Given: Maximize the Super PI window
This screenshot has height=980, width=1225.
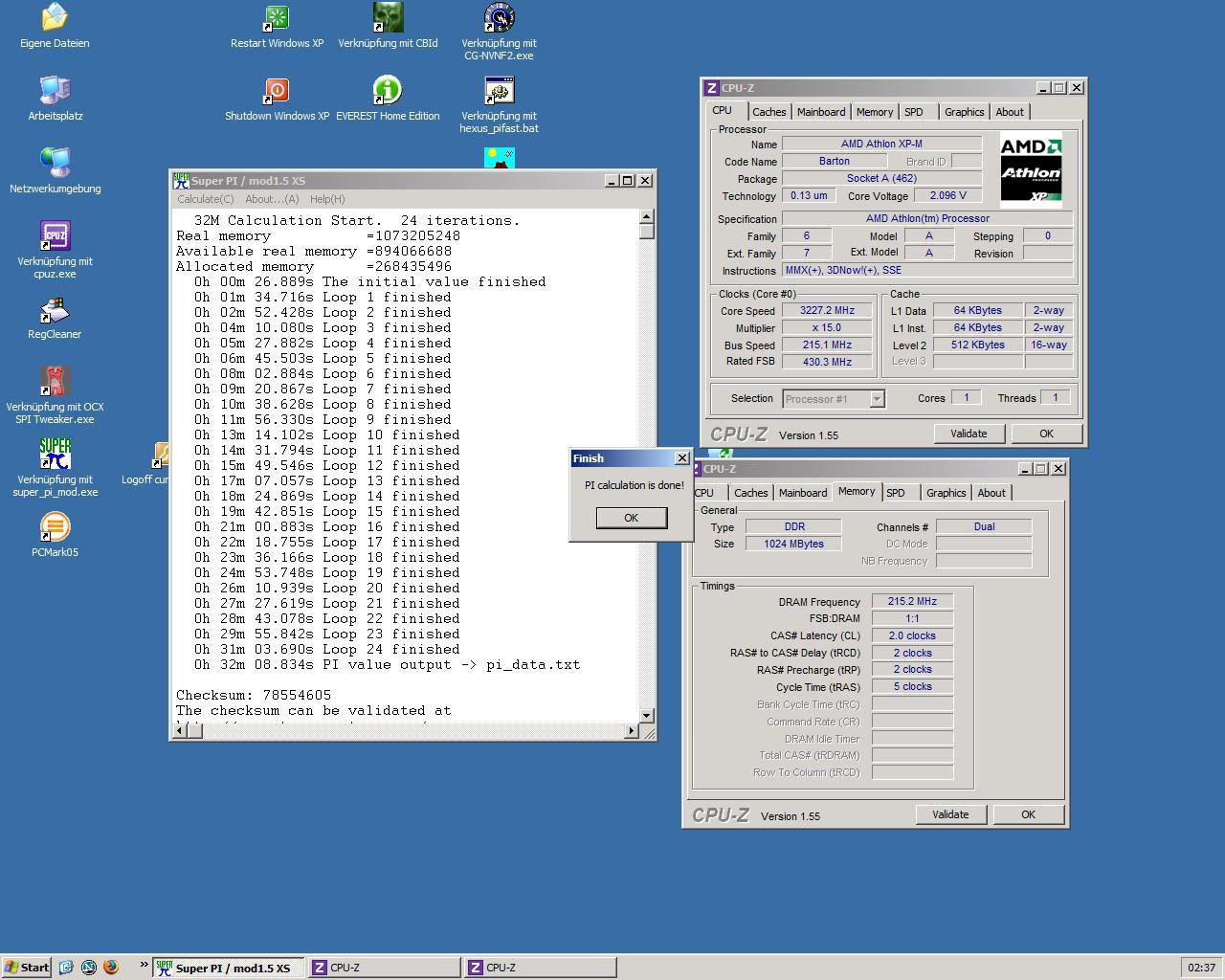Looking at the screenshot, I should tap(628, 181).
